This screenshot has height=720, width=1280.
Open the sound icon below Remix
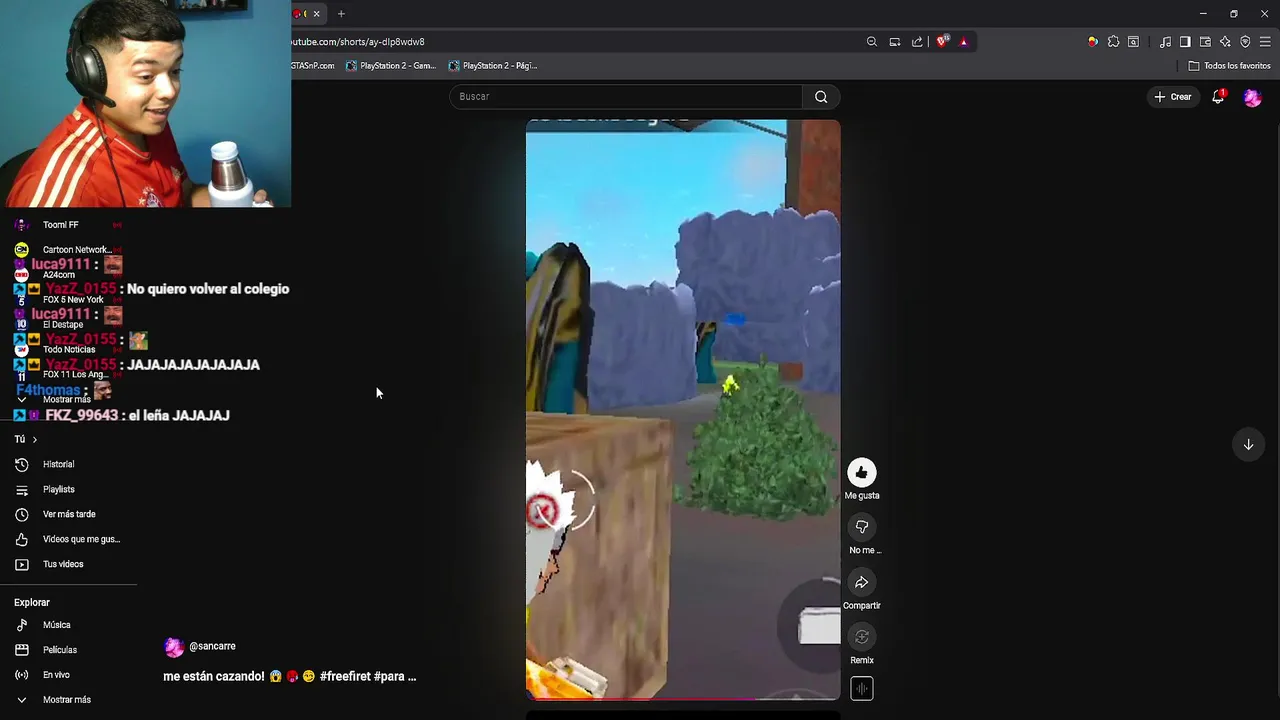click(x=861, y=688)
